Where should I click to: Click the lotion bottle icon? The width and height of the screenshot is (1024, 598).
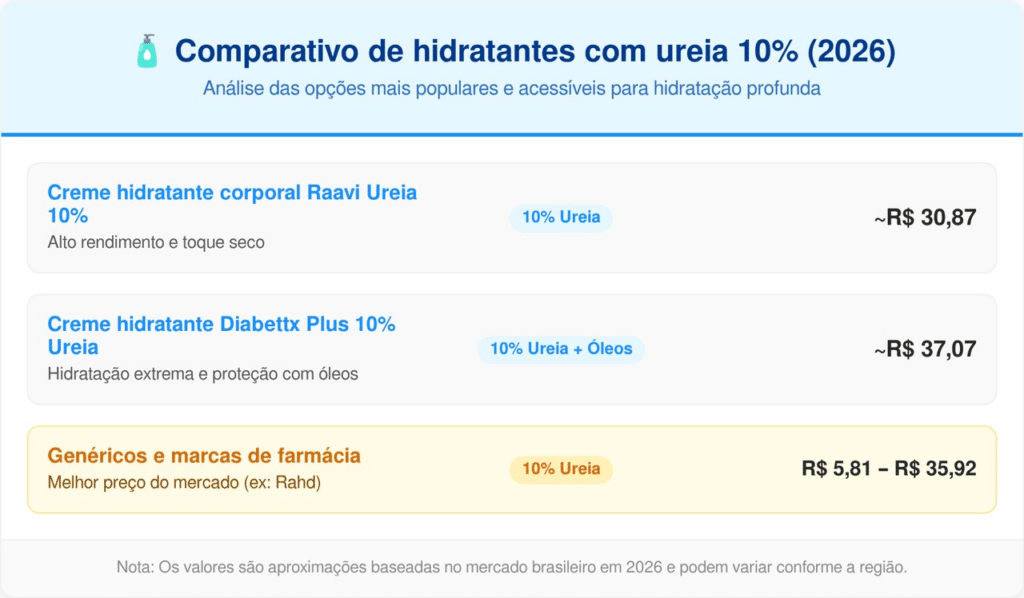(147, 51)
